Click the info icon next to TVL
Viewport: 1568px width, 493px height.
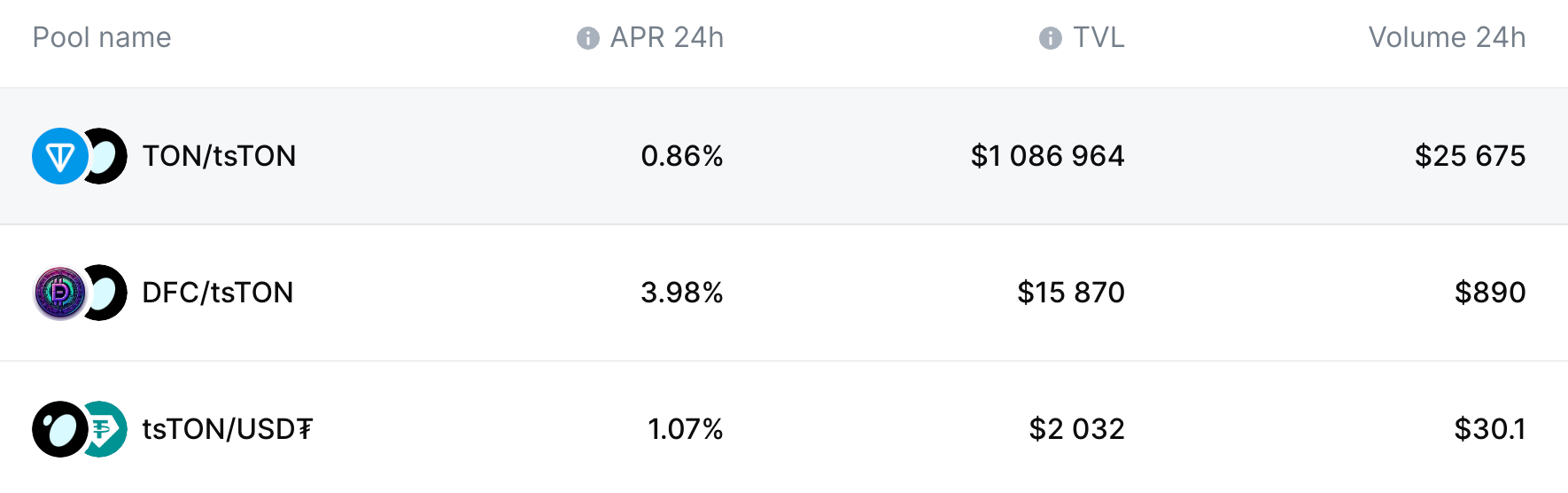(1050, 38)
